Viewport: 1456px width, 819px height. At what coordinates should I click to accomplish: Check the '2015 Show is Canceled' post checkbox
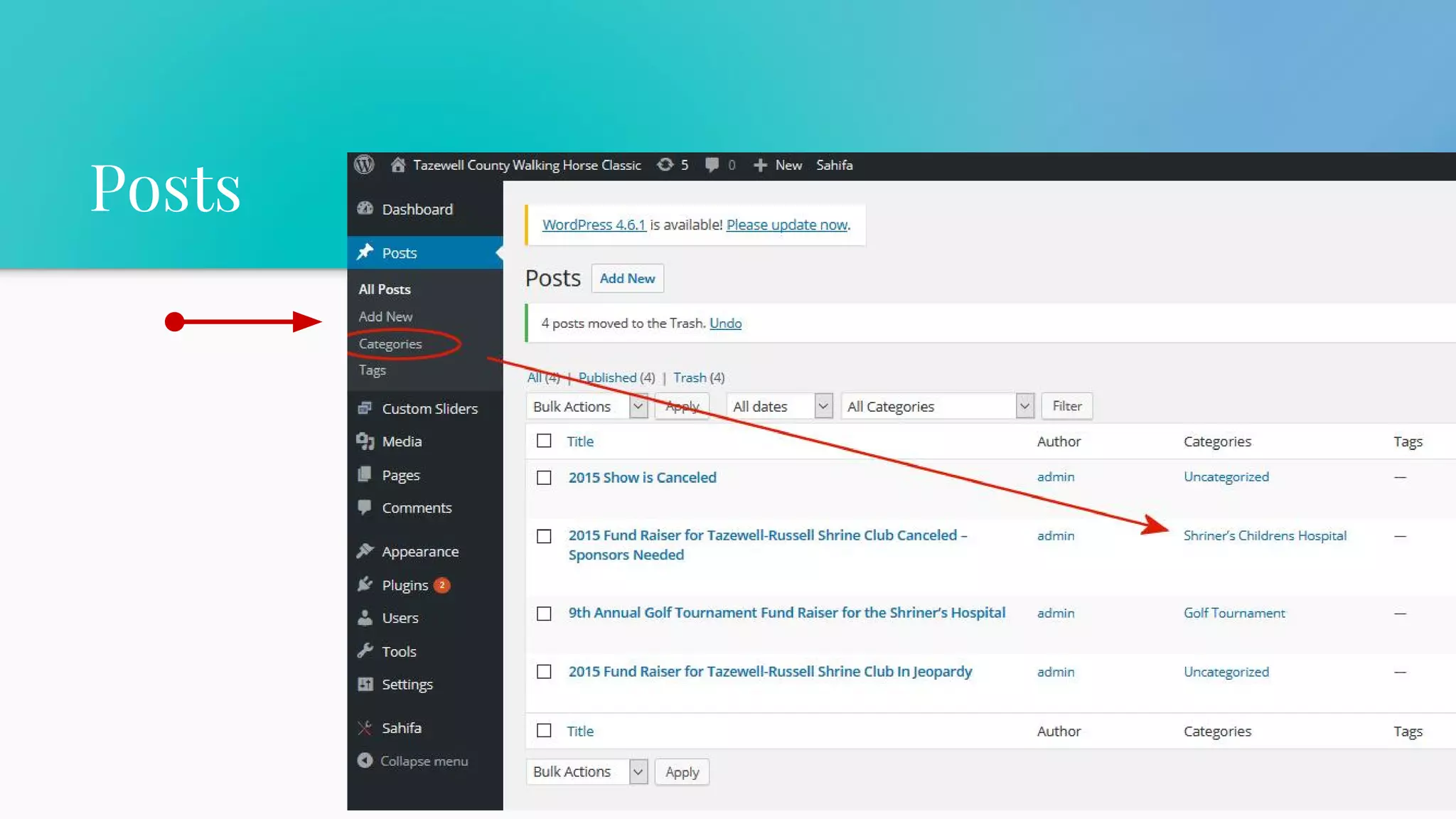pos(544,478)
